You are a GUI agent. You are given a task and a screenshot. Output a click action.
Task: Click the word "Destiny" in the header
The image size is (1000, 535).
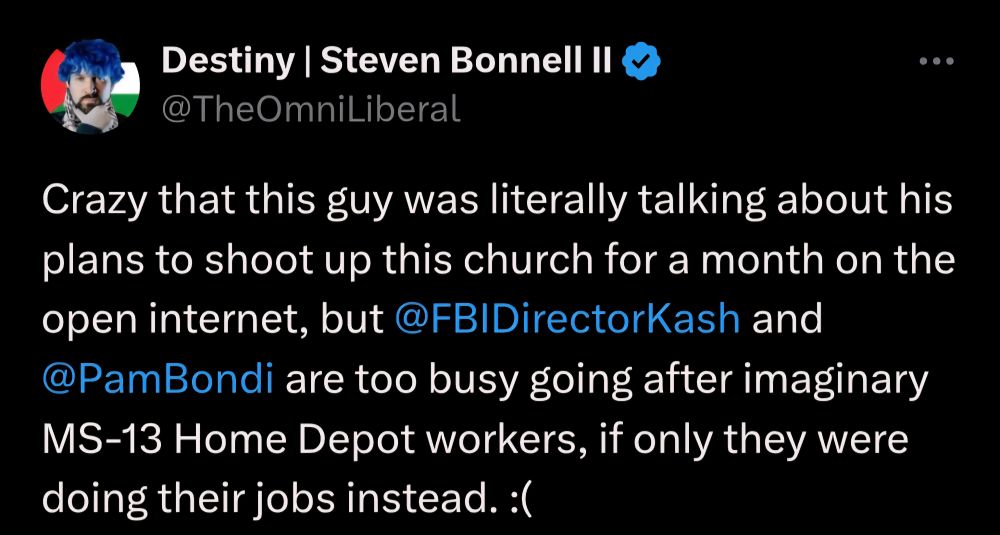click(228, 61)
